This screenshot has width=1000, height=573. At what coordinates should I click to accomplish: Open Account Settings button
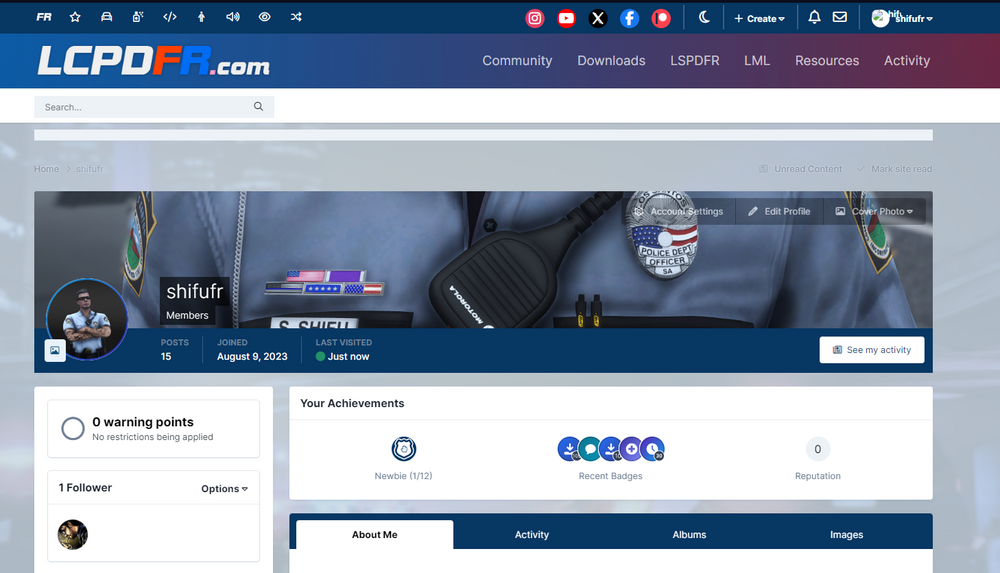coord(679,211)
